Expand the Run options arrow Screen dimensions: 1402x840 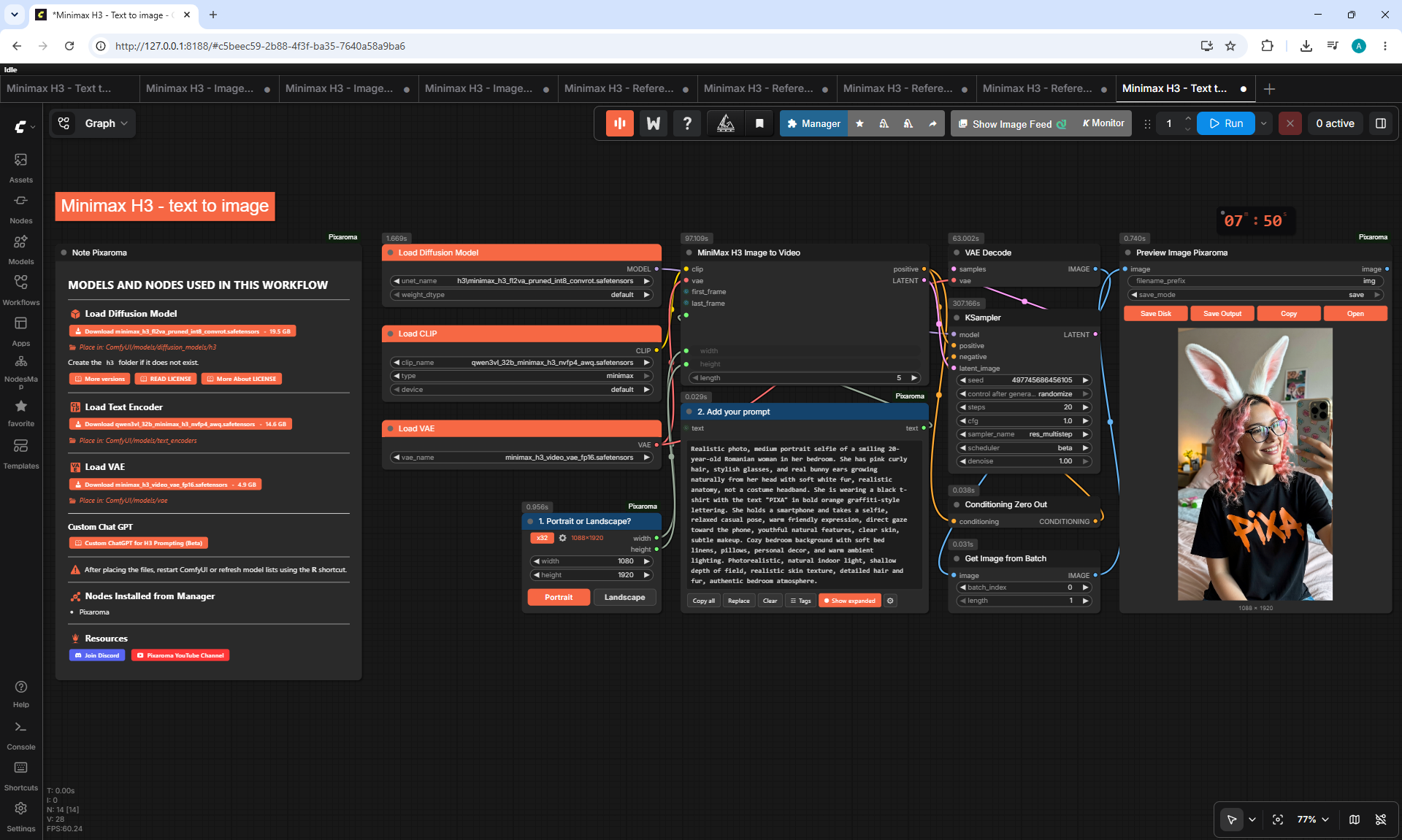point(1263,123)
